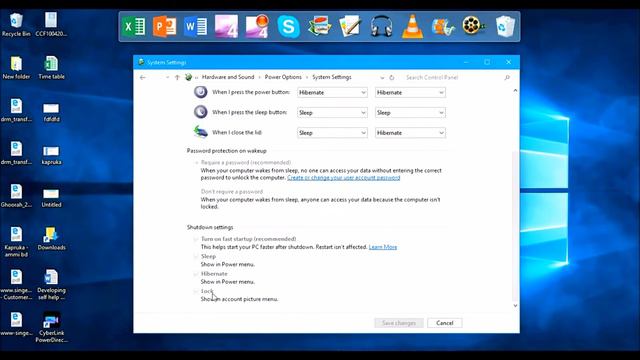Open sleep button plugged-in dropdown

(410, 113)
